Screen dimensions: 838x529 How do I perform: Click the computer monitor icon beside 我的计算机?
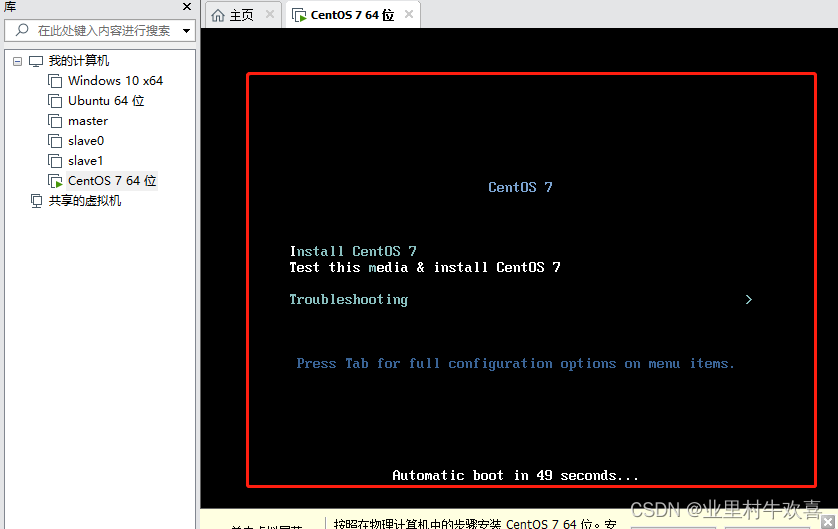click(36, 61)
